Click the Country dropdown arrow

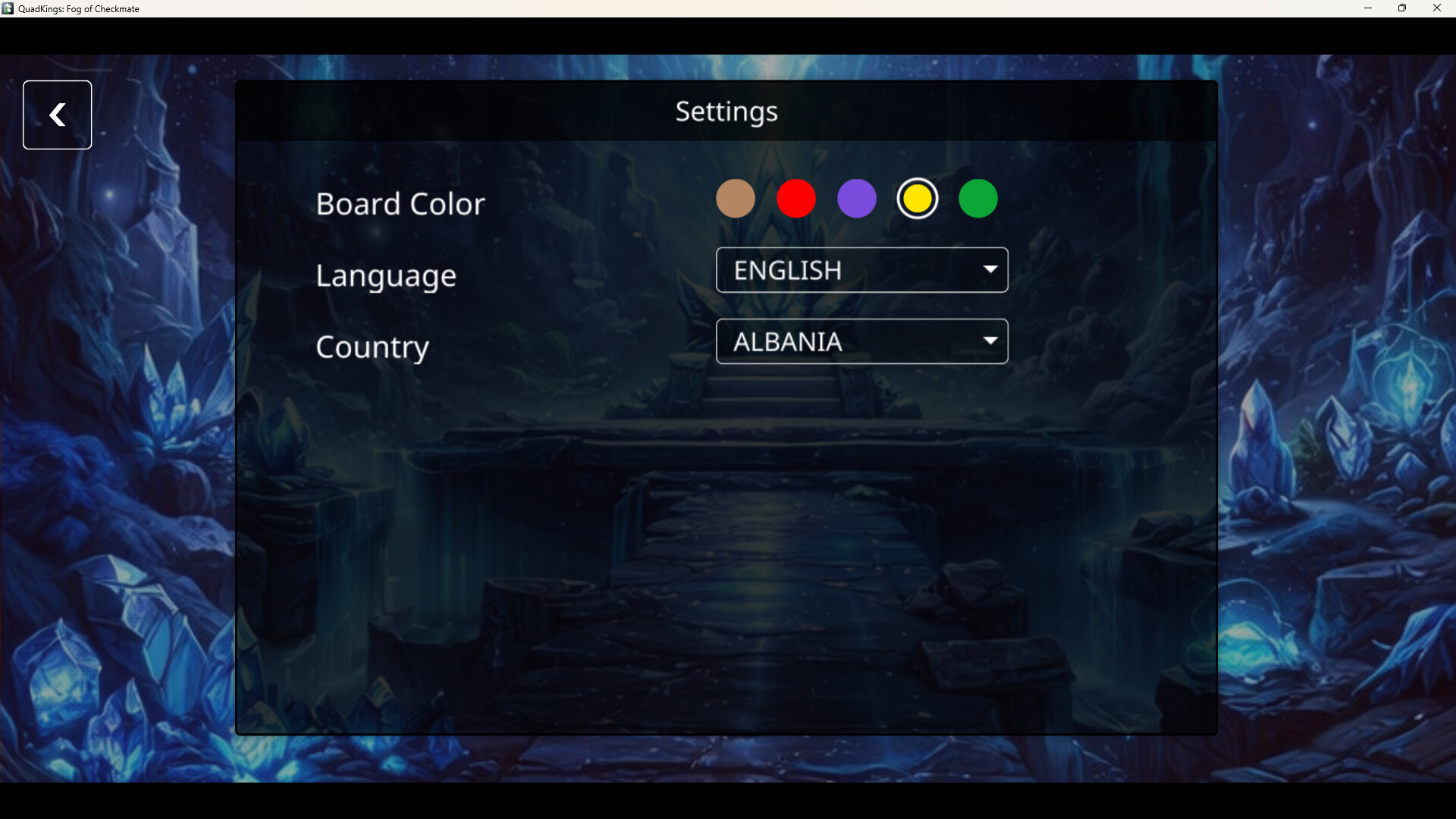(990, 340)
